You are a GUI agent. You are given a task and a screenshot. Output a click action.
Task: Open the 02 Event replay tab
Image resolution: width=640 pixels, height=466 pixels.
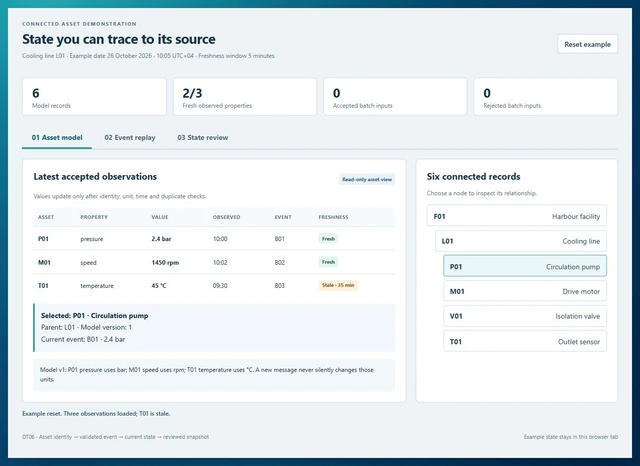[x=130, y=138]
